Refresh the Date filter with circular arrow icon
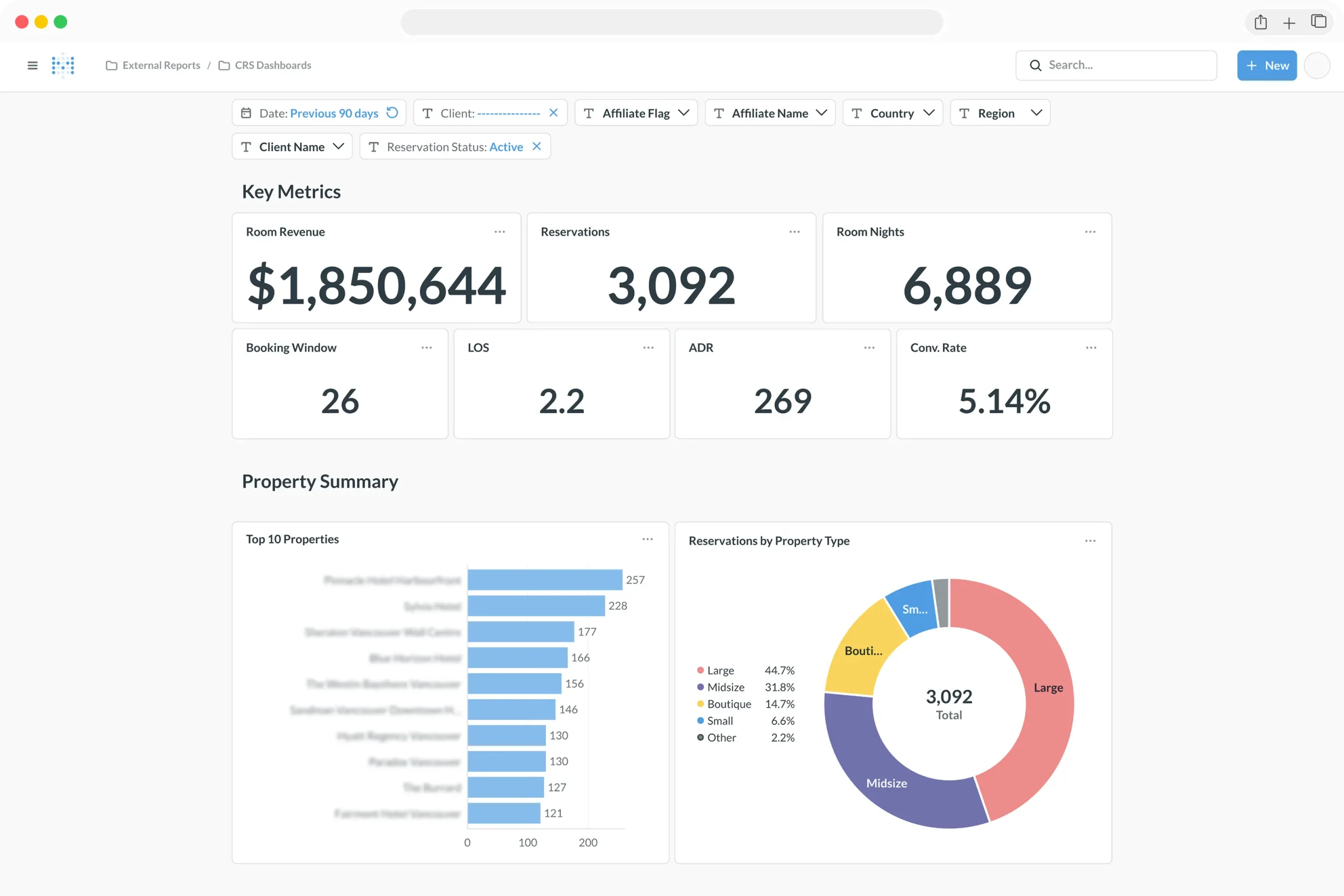Image resolution: width=1344 pixels, height=896 pixels. tap(392, 112)
